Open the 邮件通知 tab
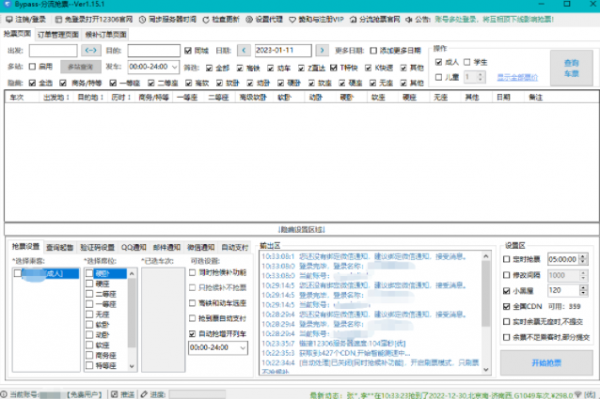 point(167,248)
